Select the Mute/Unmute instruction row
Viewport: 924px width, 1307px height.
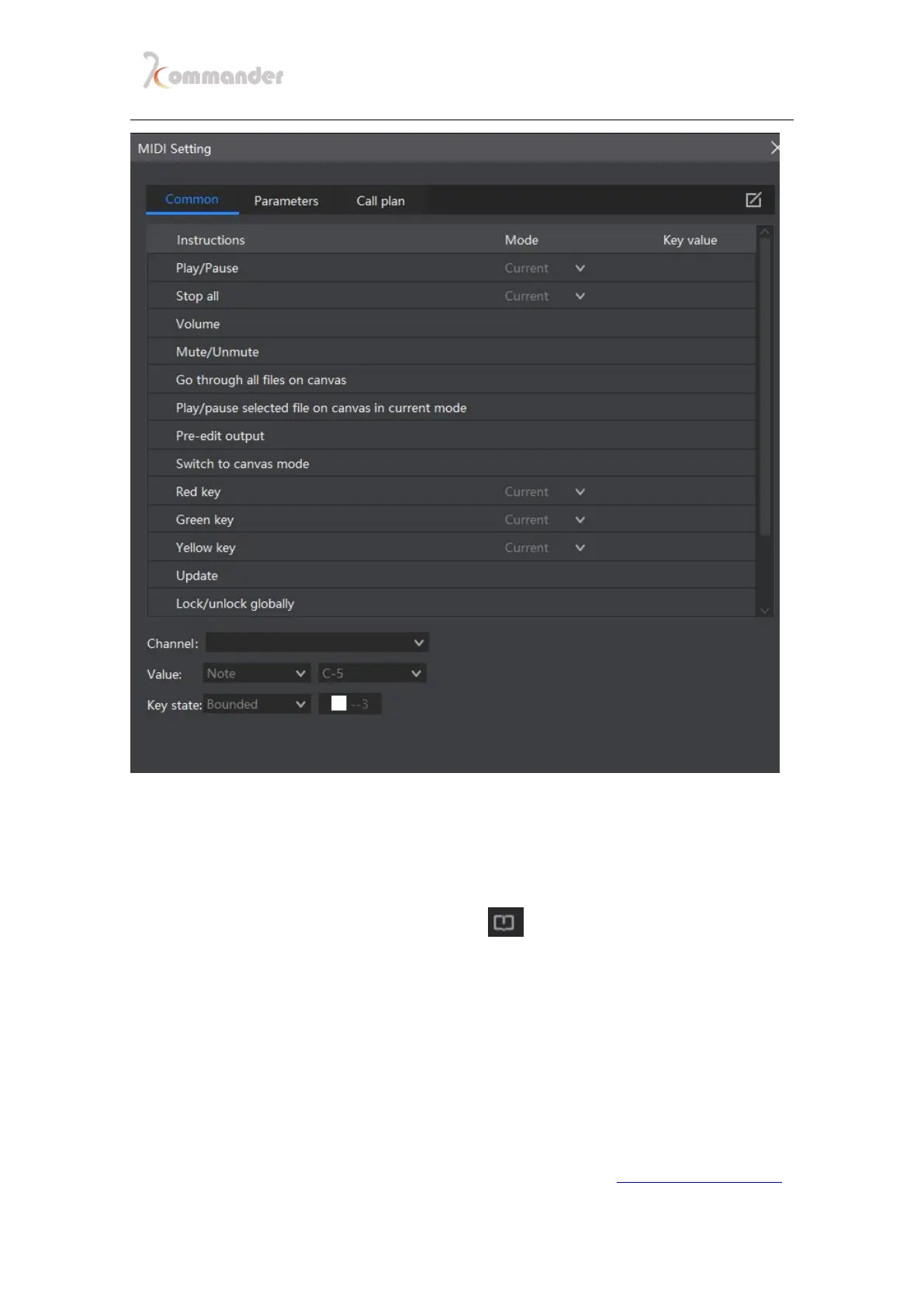tap(452, 352)
